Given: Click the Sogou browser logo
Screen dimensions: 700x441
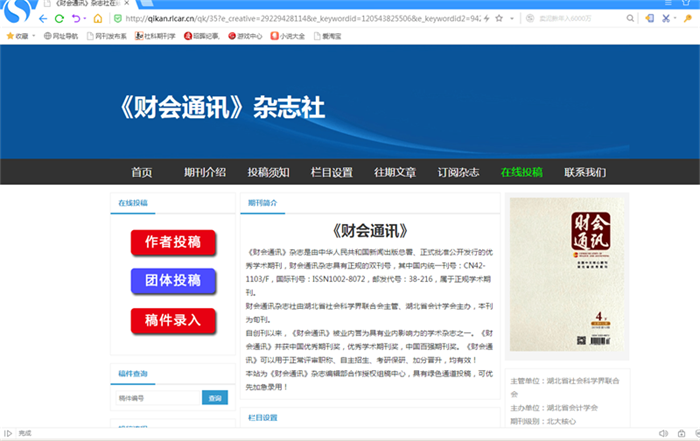Looking at the screenshot, I should (x=19, y=11).
